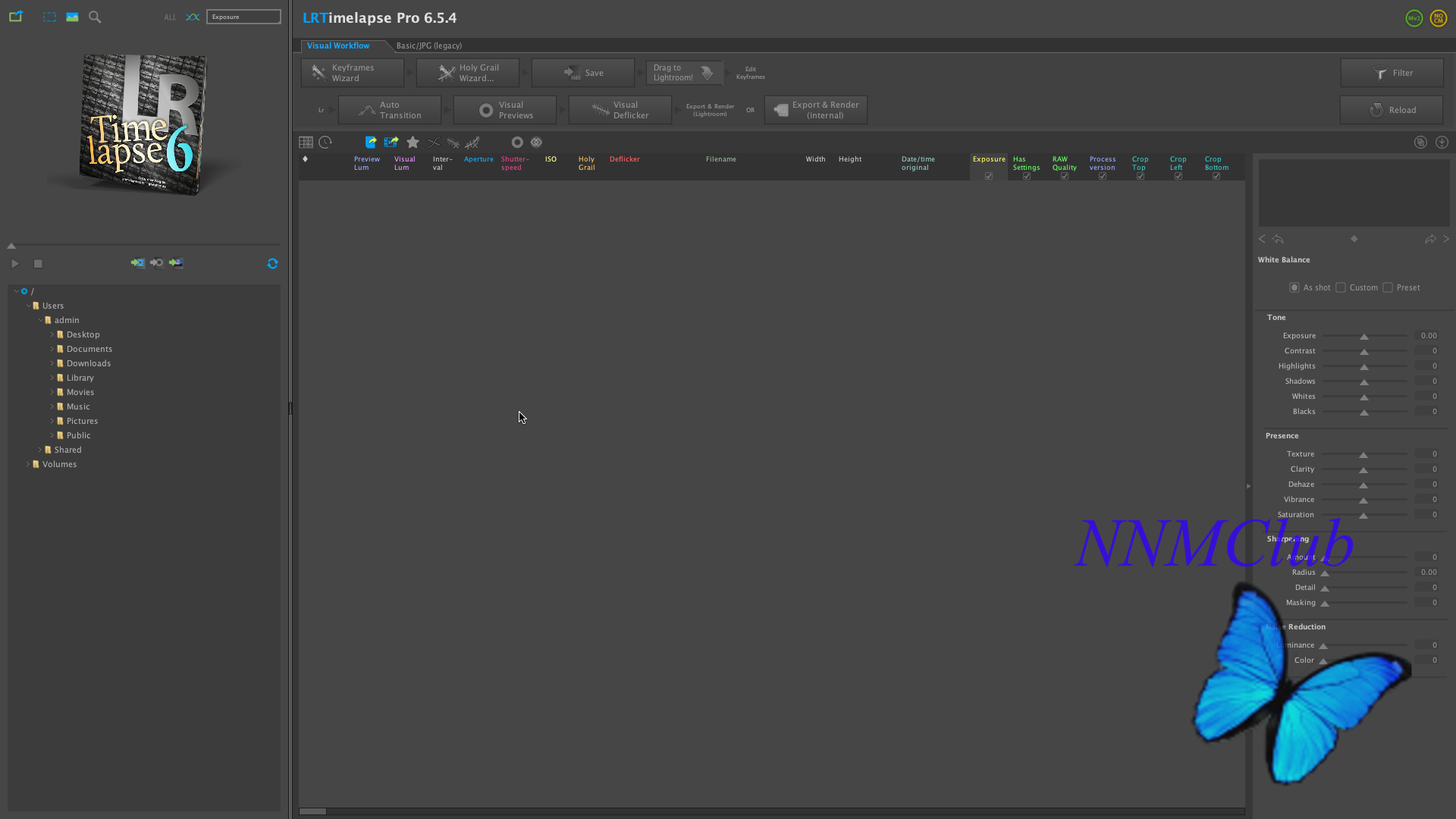Expand the Shared folder

pyautogui.click(x=40, y=450)
